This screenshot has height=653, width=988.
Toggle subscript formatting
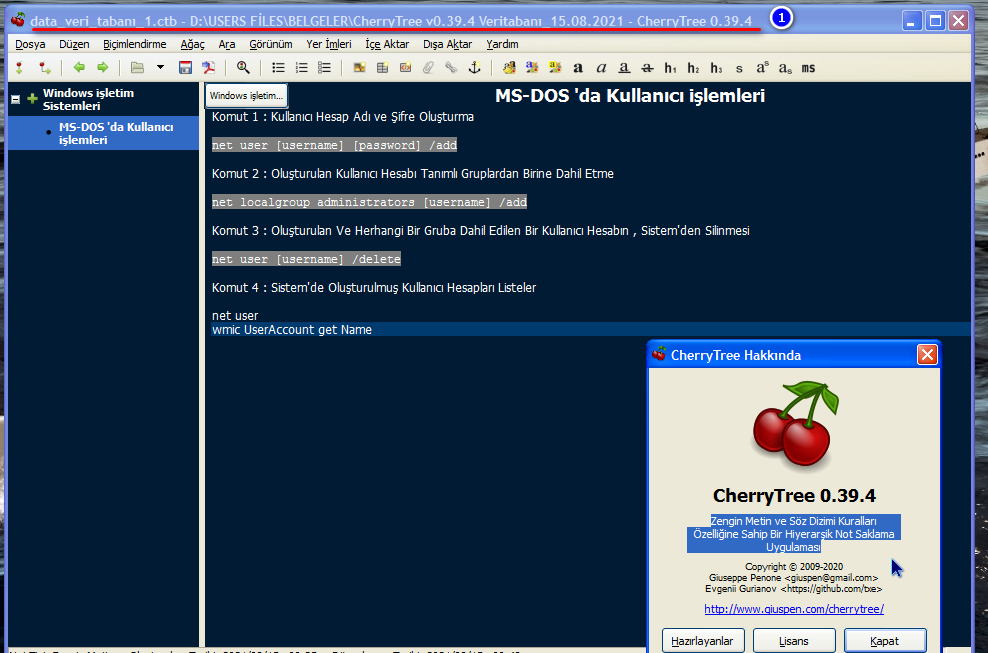785,68
